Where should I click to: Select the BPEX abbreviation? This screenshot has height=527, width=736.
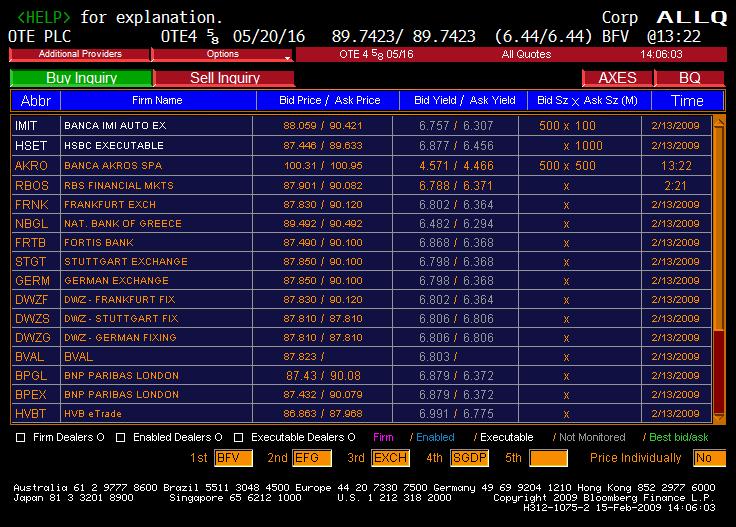[31, 395]
